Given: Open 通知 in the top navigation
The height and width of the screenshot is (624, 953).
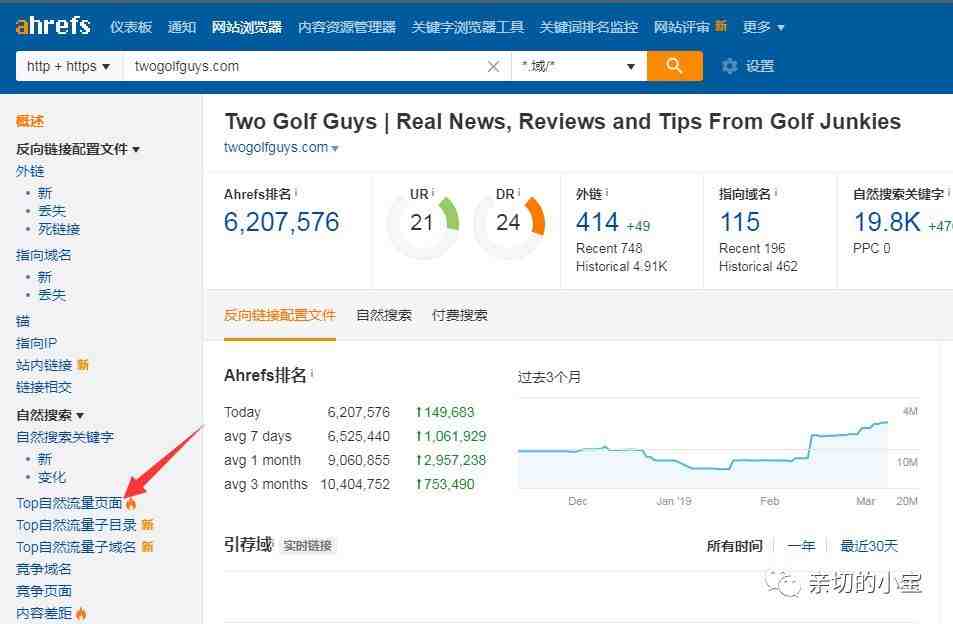Looking at the screenshot, I should click(x=182, y=27).
